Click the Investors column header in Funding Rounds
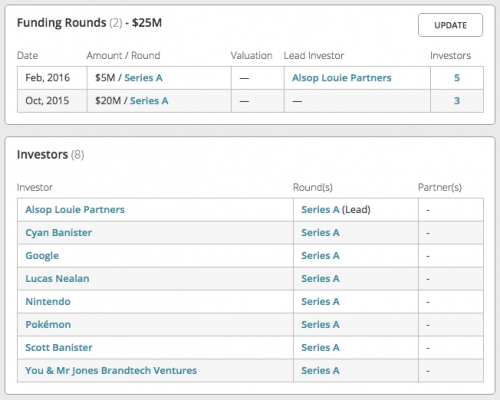 click(450, 55)
